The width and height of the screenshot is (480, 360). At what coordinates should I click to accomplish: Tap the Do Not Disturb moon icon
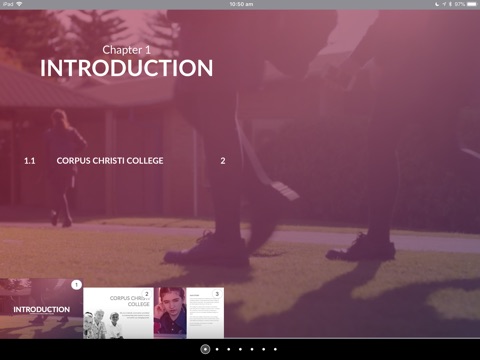point(437,4)
